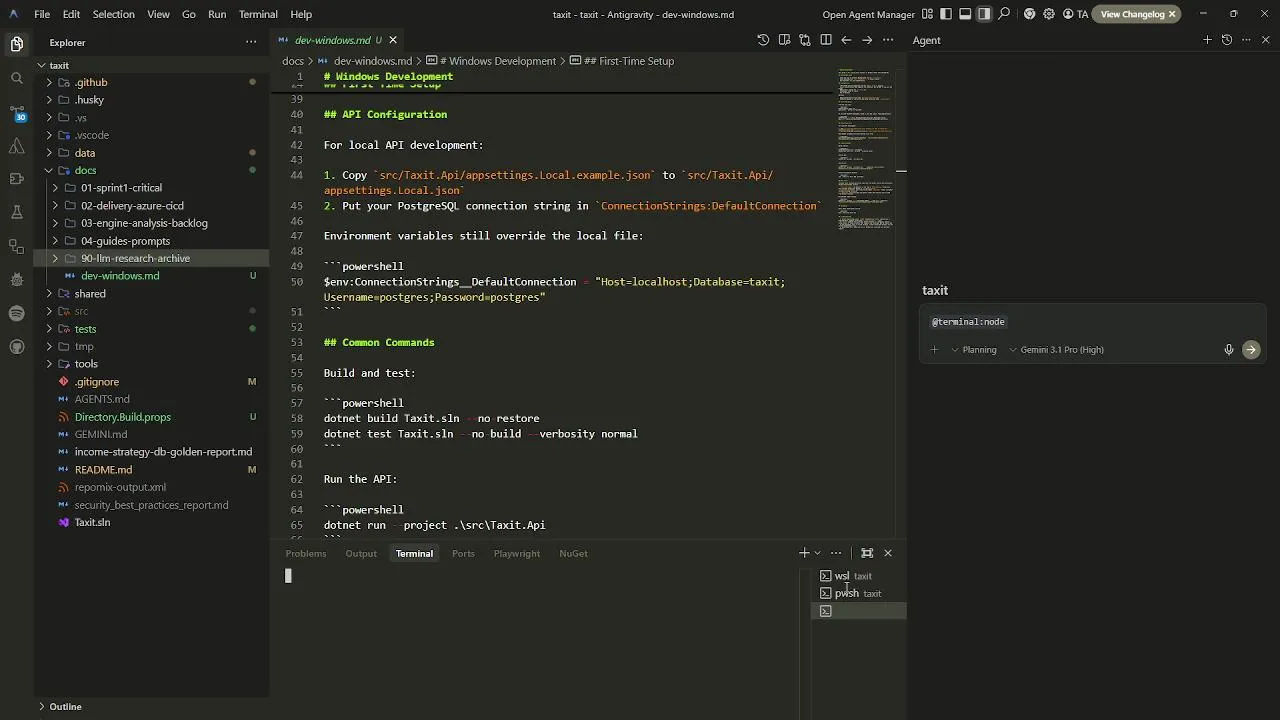Screen dimensions: 1280x720
Task: Click the First-Time Setup breadcrumb
Action: 629,61
